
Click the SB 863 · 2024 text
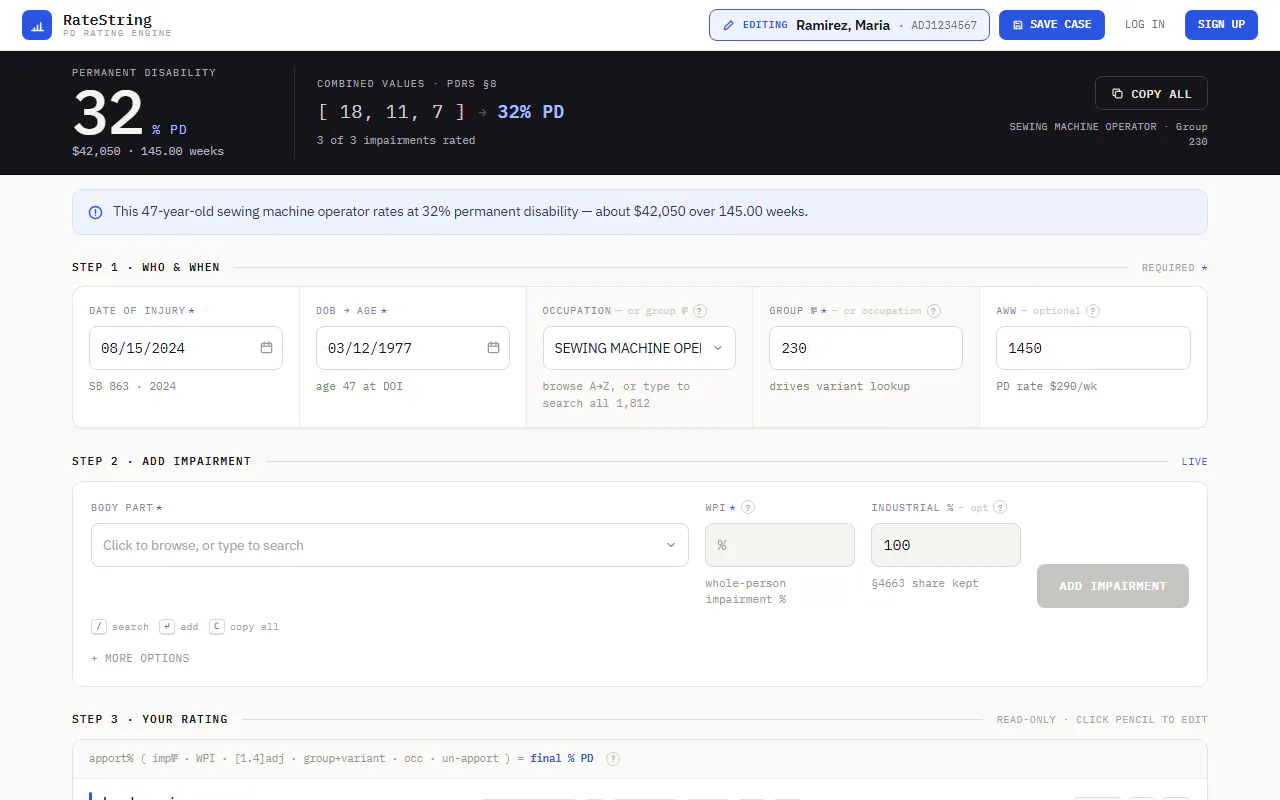pyautogui.click(x=132, y=386)
